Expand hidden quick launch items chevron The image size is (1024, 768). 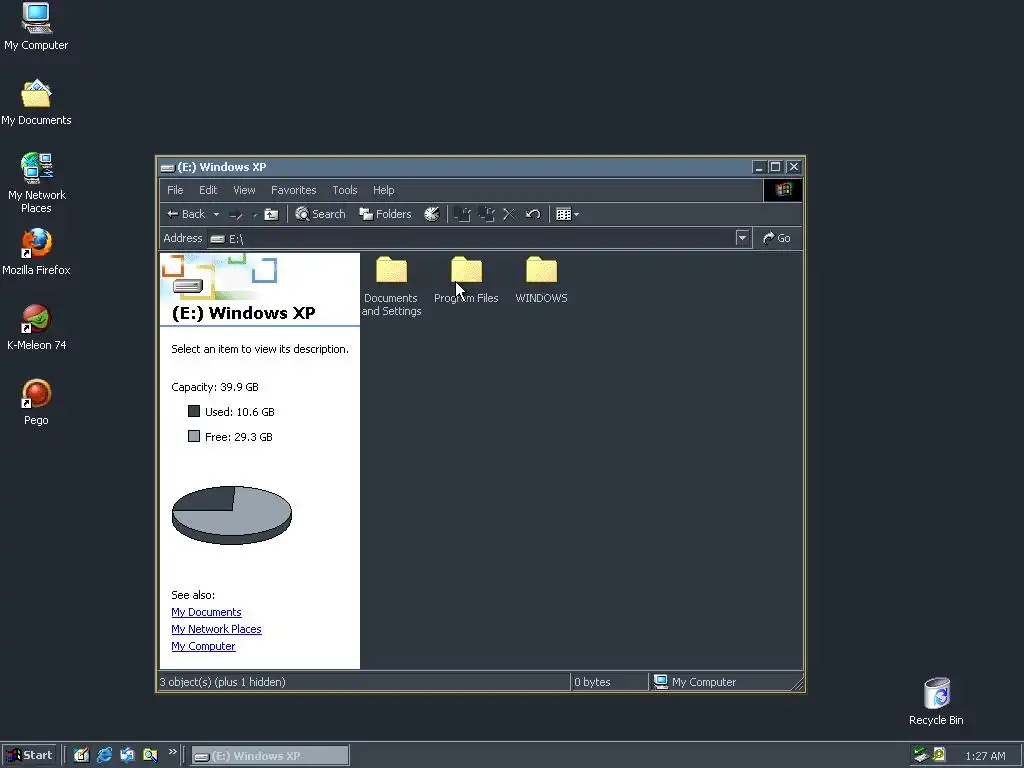[x=172, y=752]
